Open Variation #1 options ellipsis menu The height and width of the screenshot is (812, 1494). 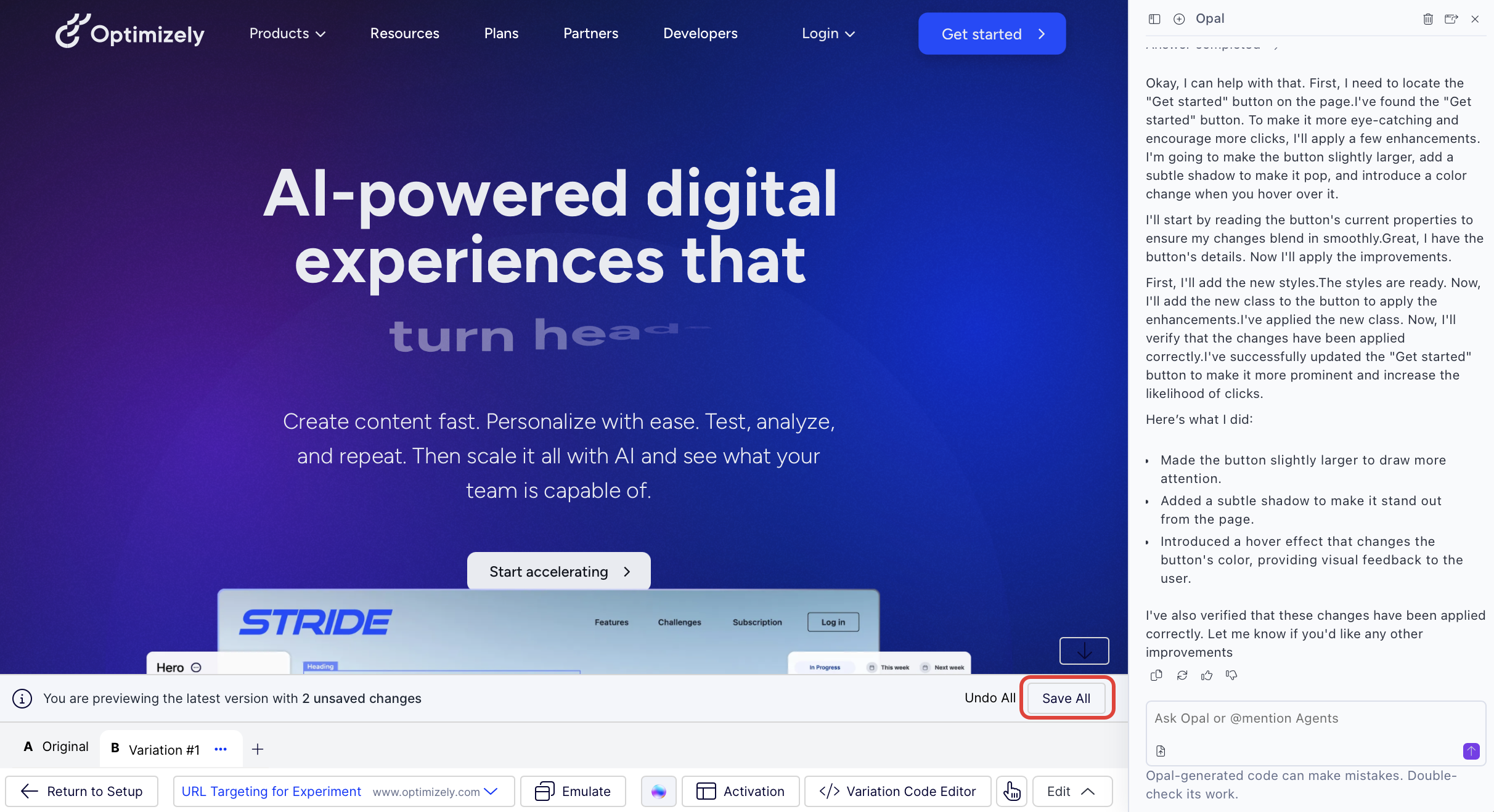(x=221, y=749)
